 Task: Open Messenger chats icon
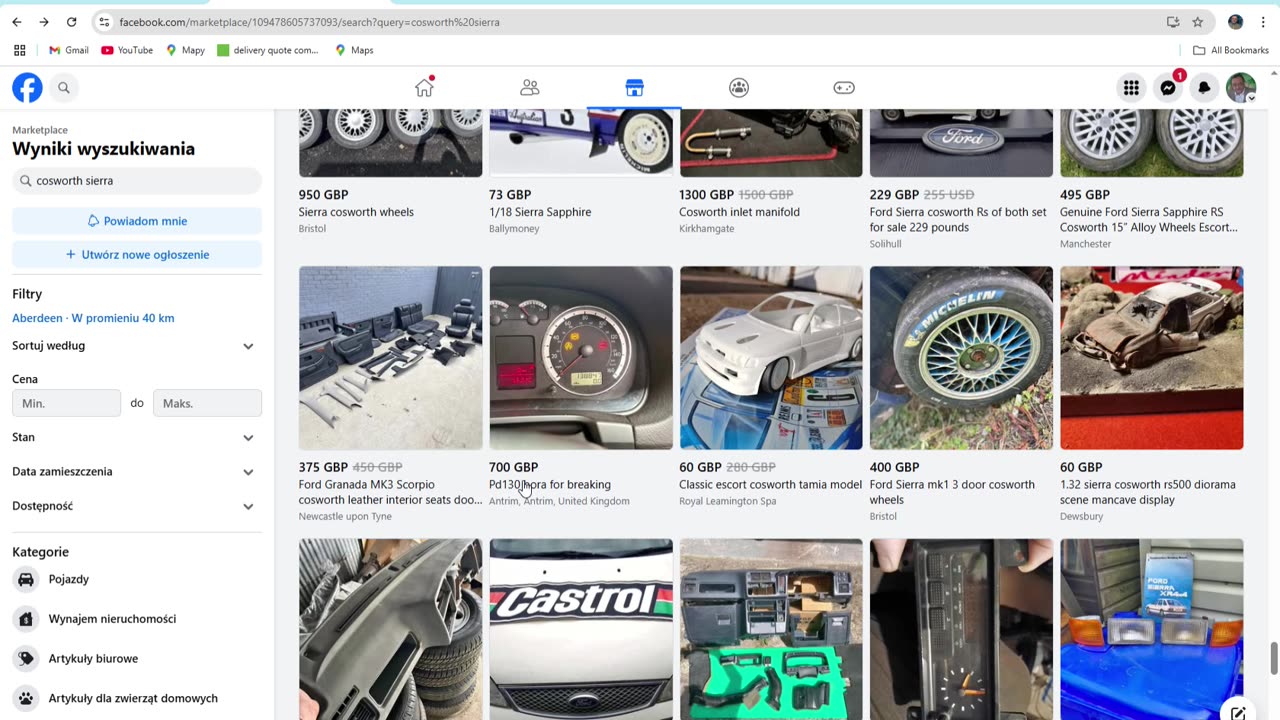(x=1168, y=88)
